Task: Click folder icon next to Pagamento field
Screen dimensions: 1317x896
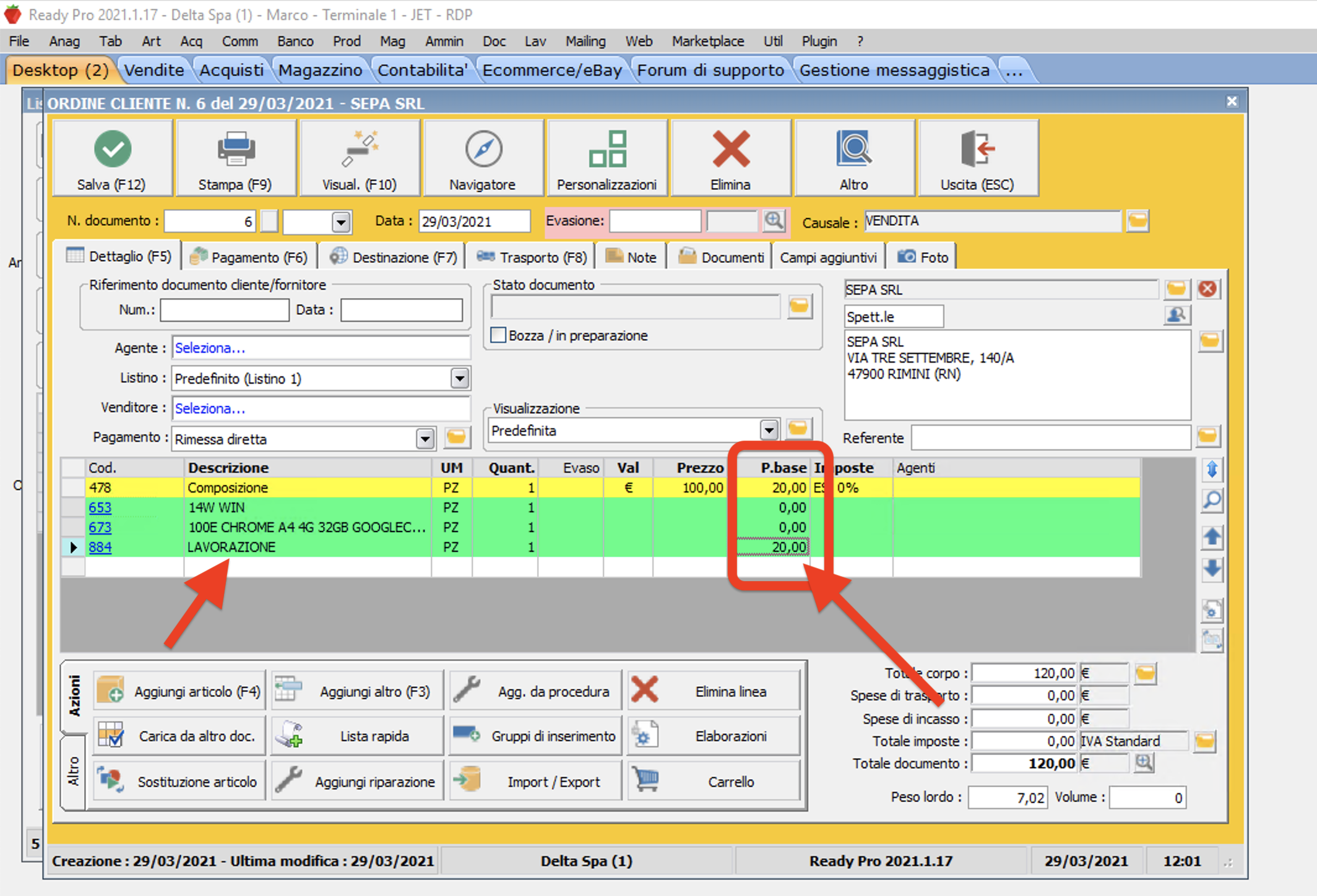Action: coord(457,438)
